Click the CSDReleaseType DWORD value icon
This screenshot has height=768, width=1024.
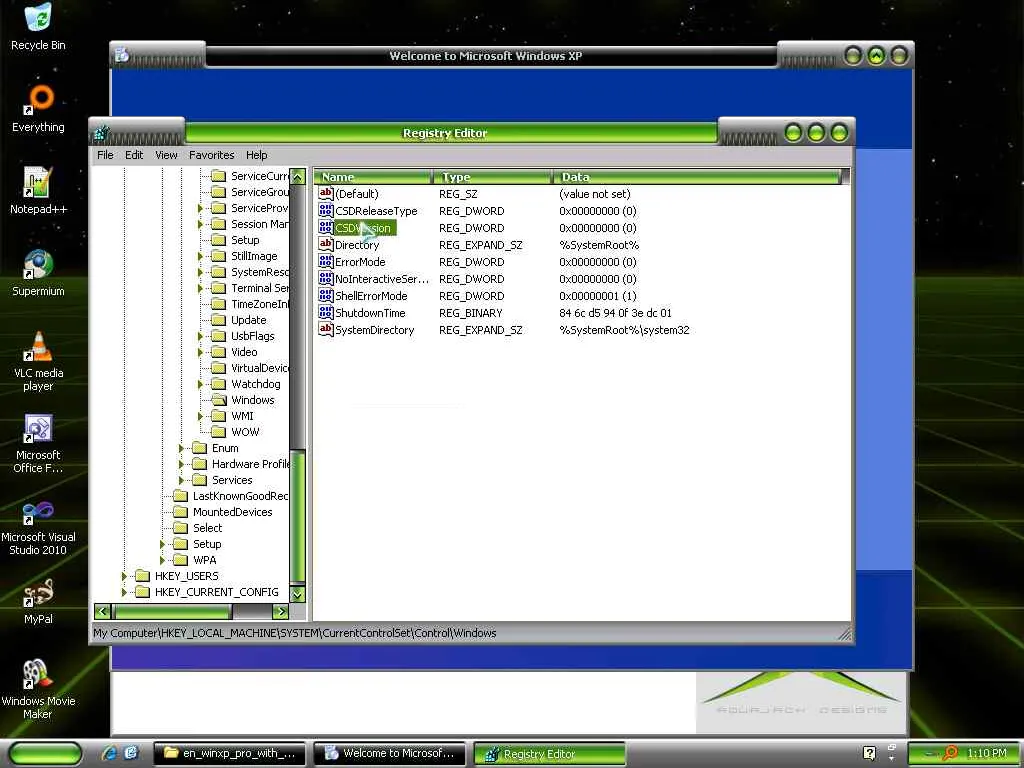point(325,210)
